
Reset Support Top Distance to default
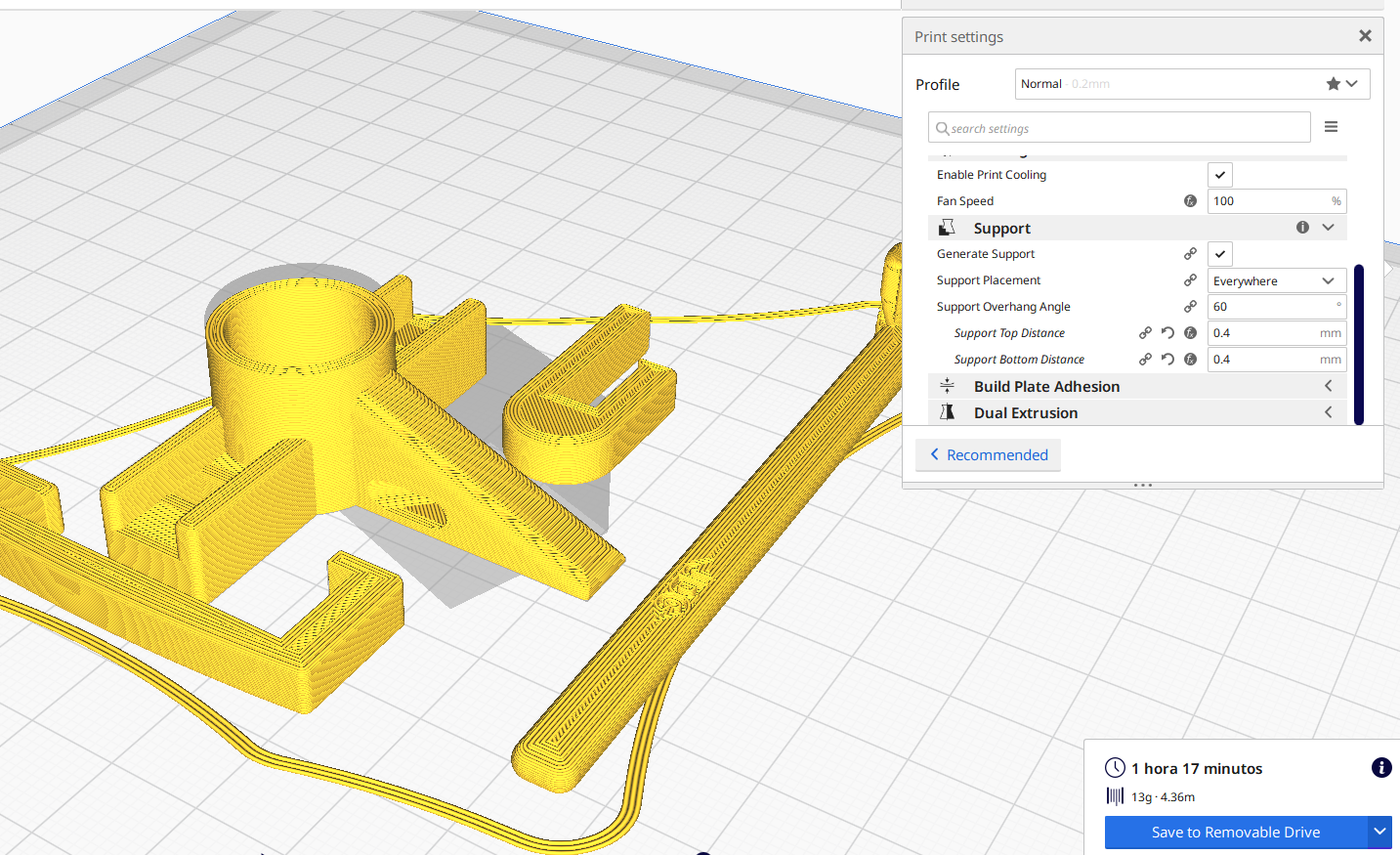(x=1167, y=333)
